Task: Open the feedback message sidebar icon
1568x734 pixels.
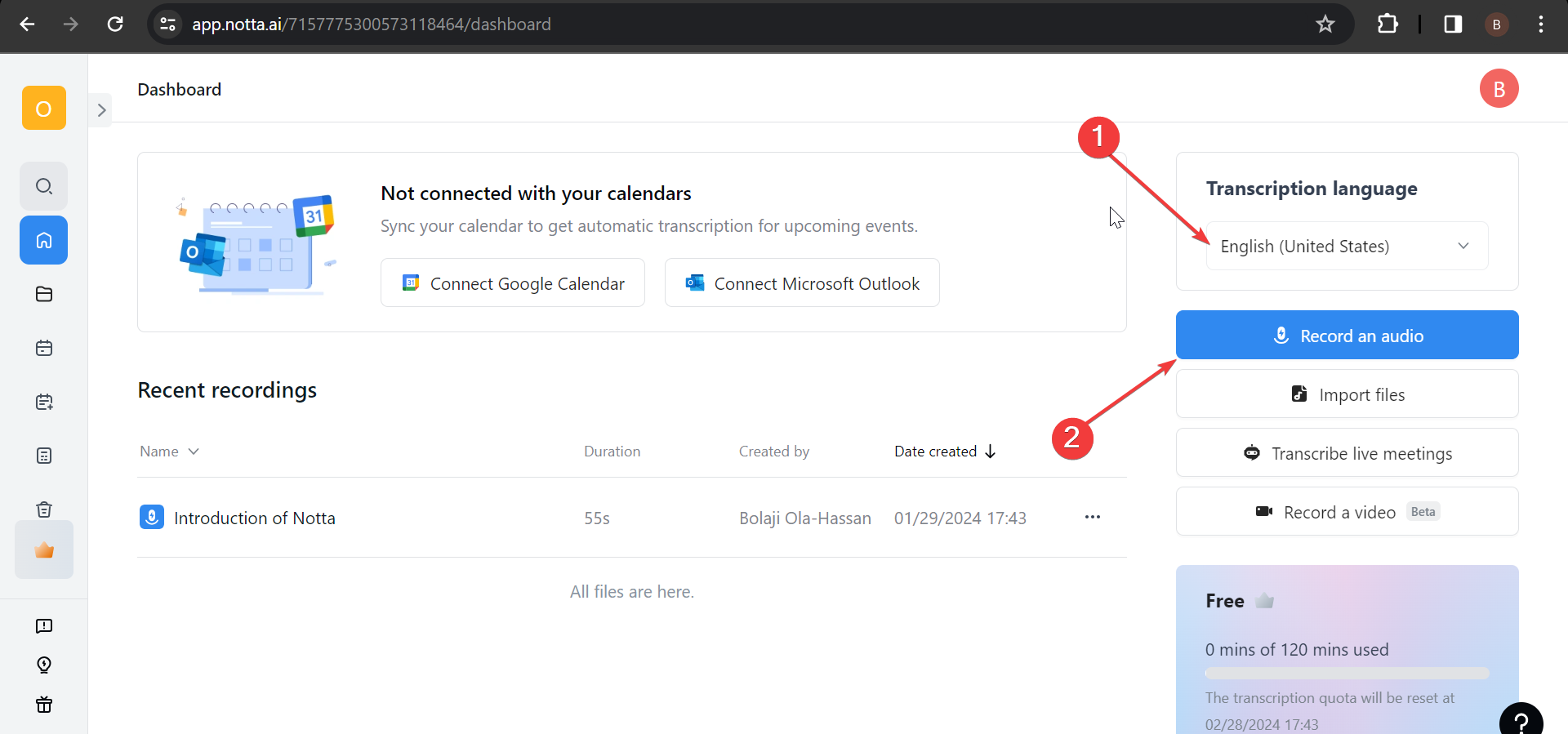Action: [x=44, y=626]
